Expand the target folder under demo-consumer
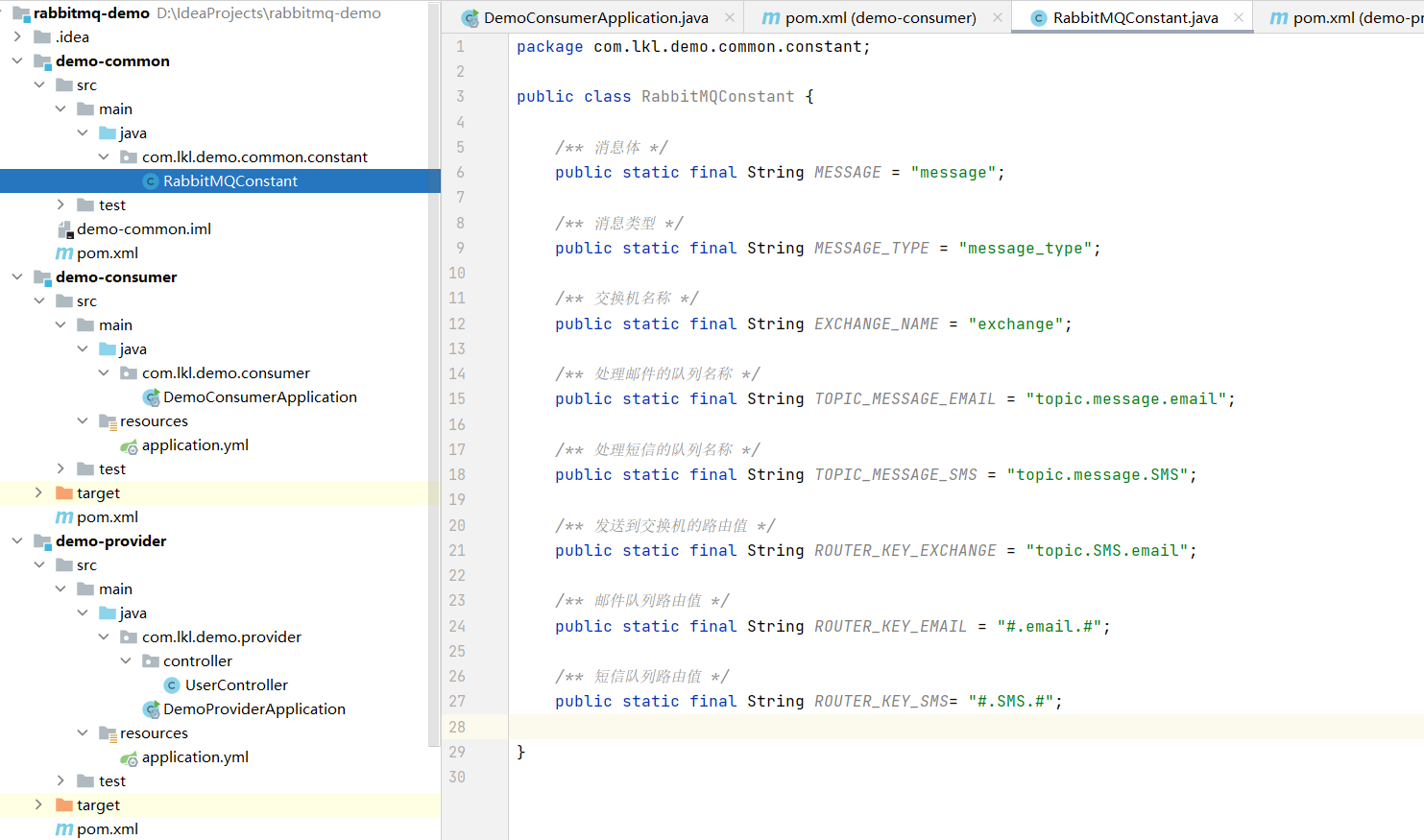 pos(38,493)
